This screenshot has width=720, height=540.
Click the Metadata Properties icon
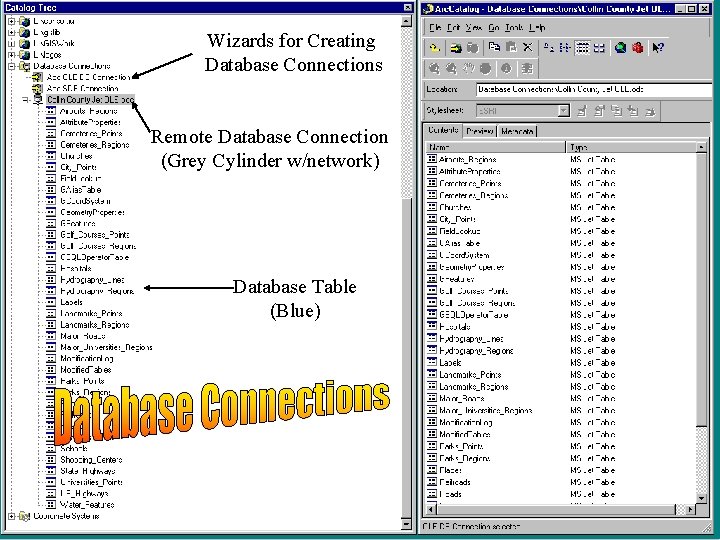pos(599,111)
